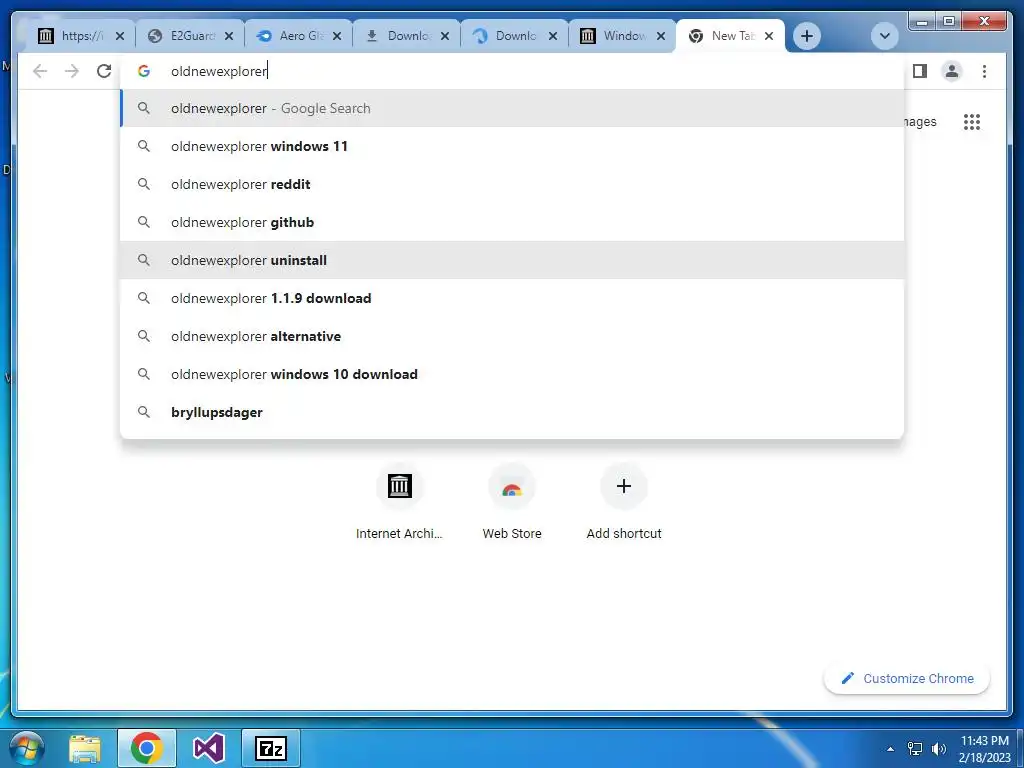
Task: Open Visual Studio from taskbar
Action: click(209, 748)
